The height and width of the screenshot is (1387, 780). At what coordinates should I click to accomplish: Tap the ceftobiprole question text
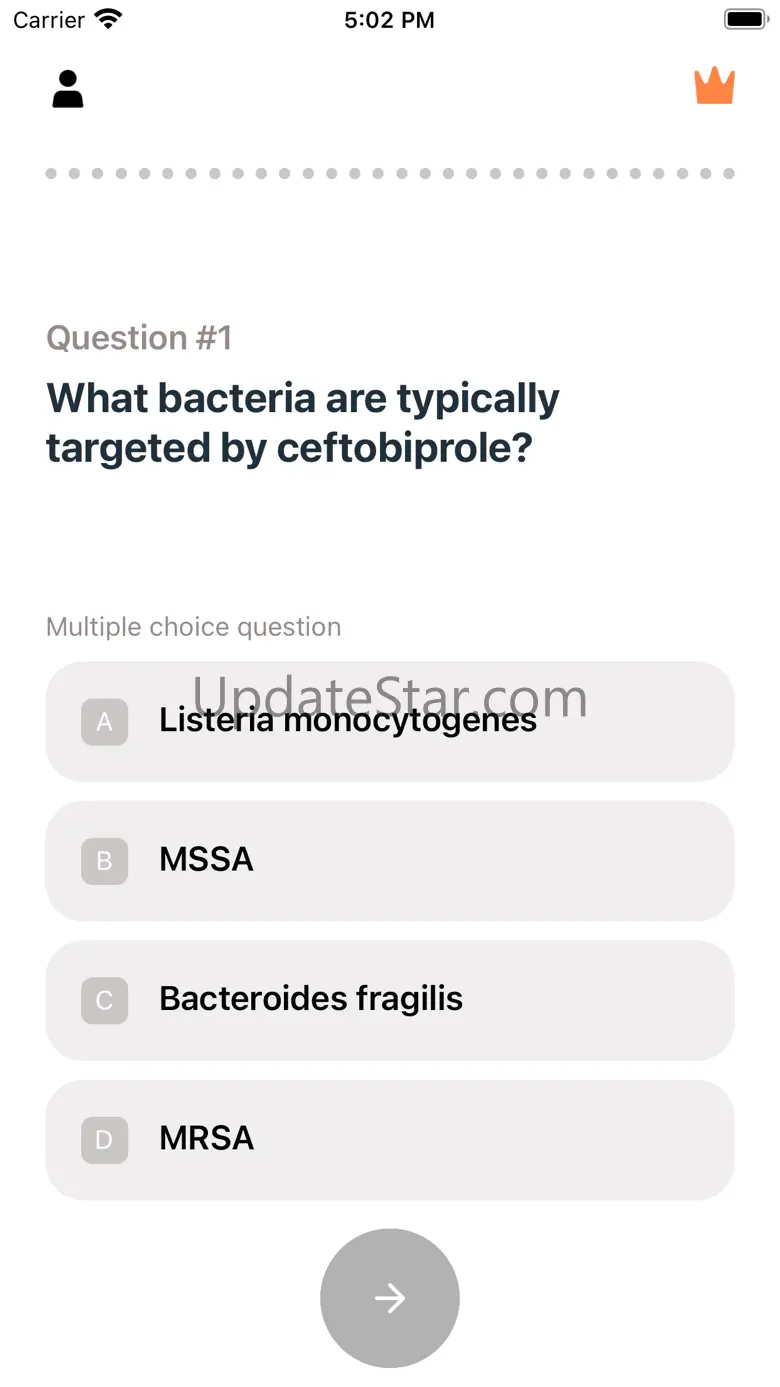click(x=302, y=423)
